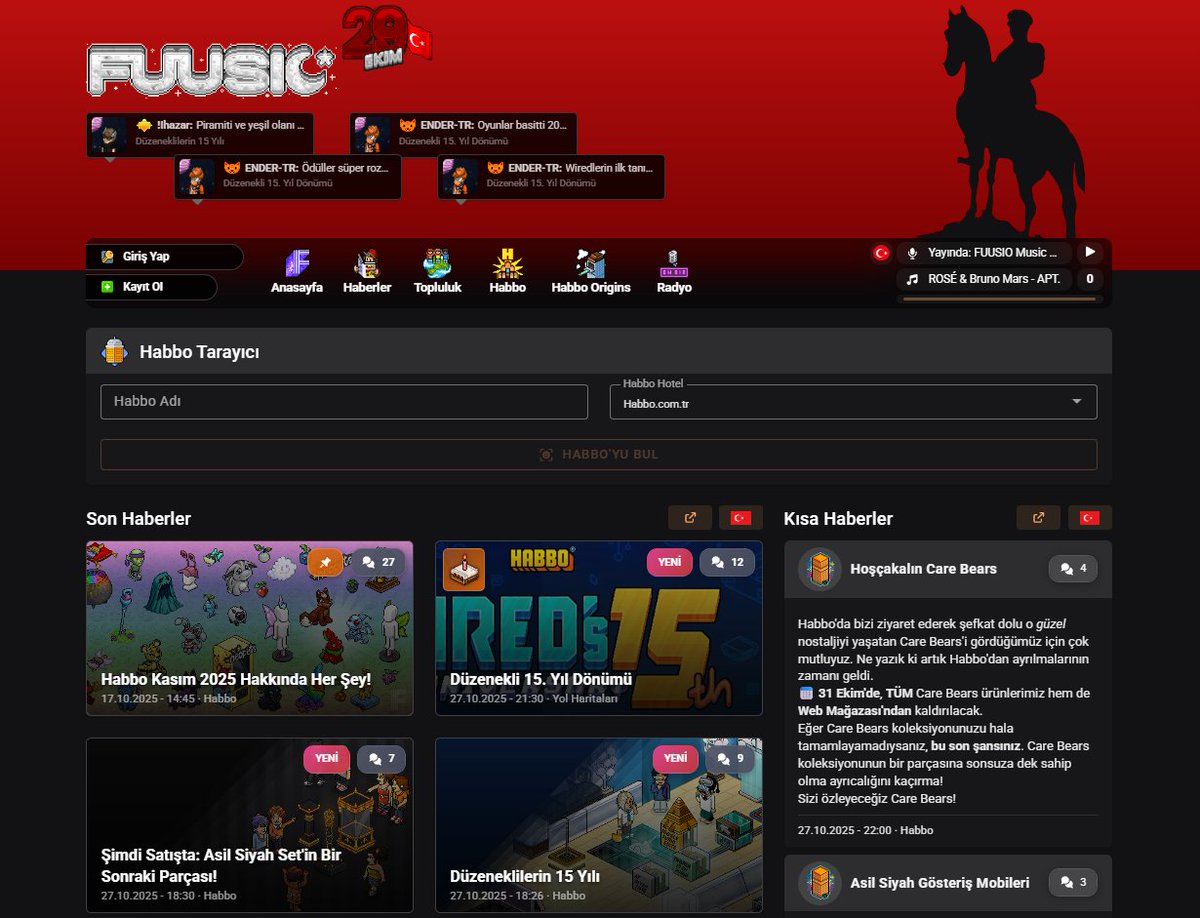Open Son Haberler external link icon

pyautogui.click(x=690, y=517)
